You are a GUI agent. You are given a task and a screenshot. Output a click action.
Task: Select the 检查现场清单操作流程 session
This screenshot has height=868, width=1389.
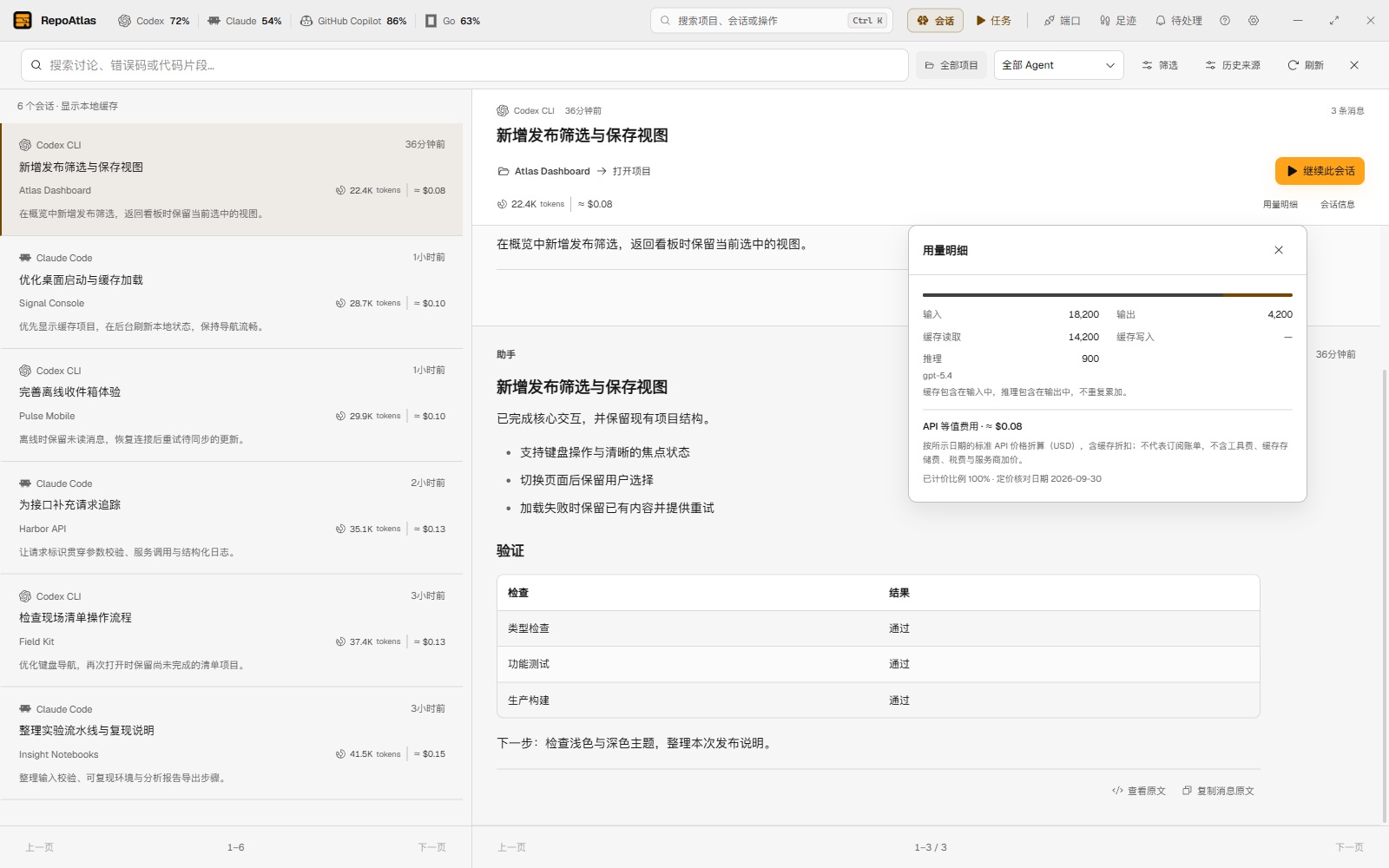tap(232, 631)
